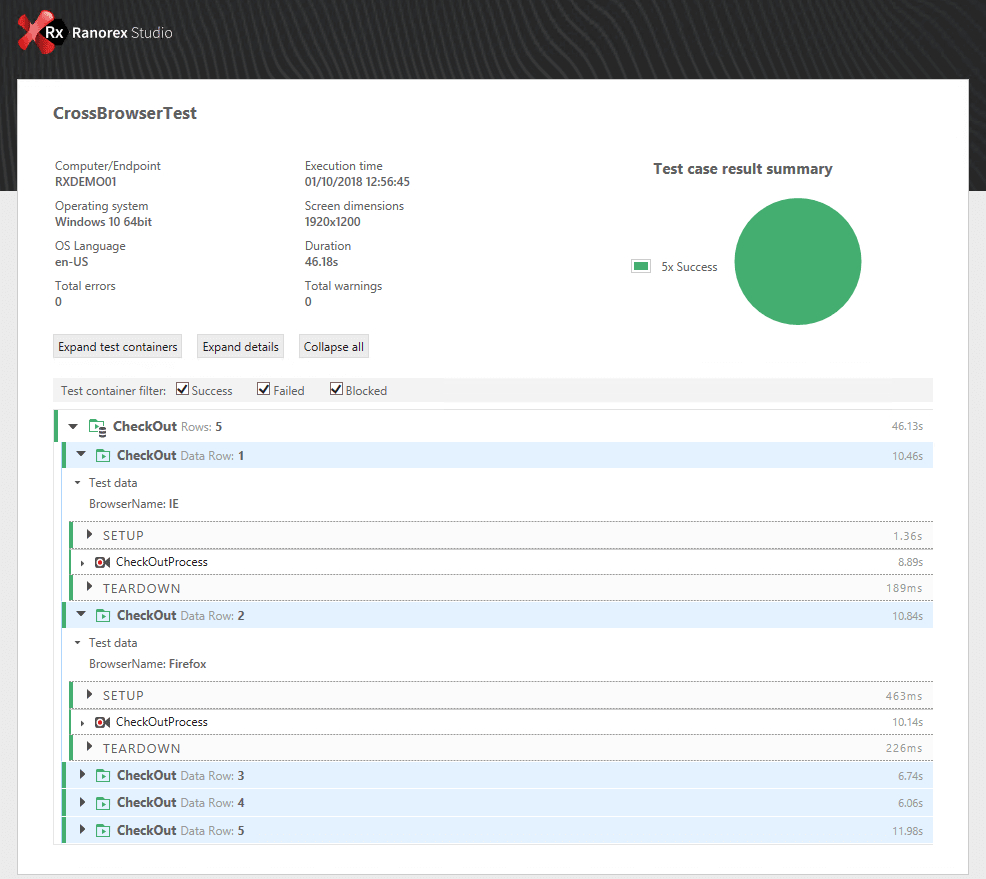Screen dimensions: 986x879
Task: Click the recording icon of the 10.14s CheckOutProcess
Action: click(x=102, y=722)
